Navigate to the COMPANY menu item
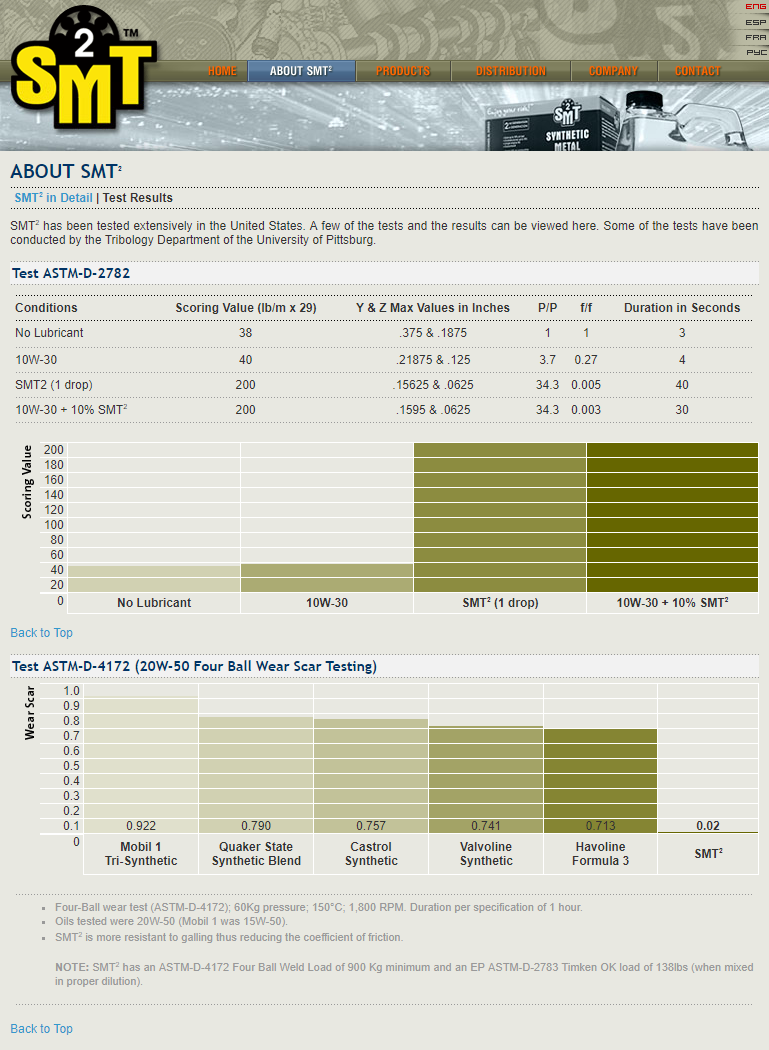 point(613,71)
